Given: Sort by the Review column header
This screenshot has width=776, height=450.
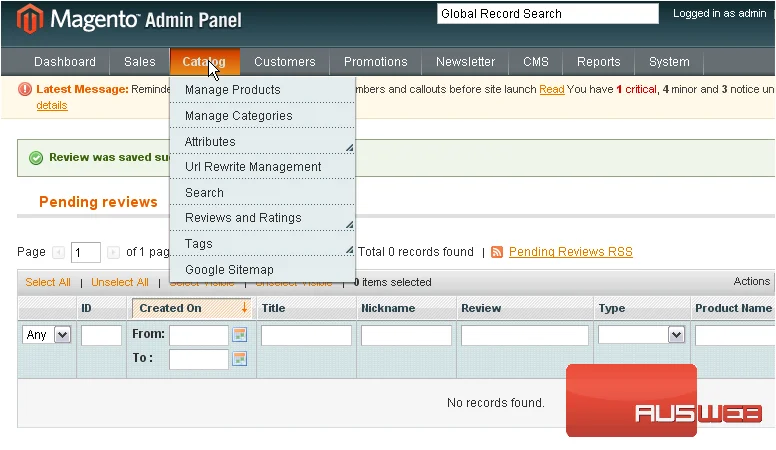Looking at the screenshot, I should pyautogui.click(x=481, y=308).
